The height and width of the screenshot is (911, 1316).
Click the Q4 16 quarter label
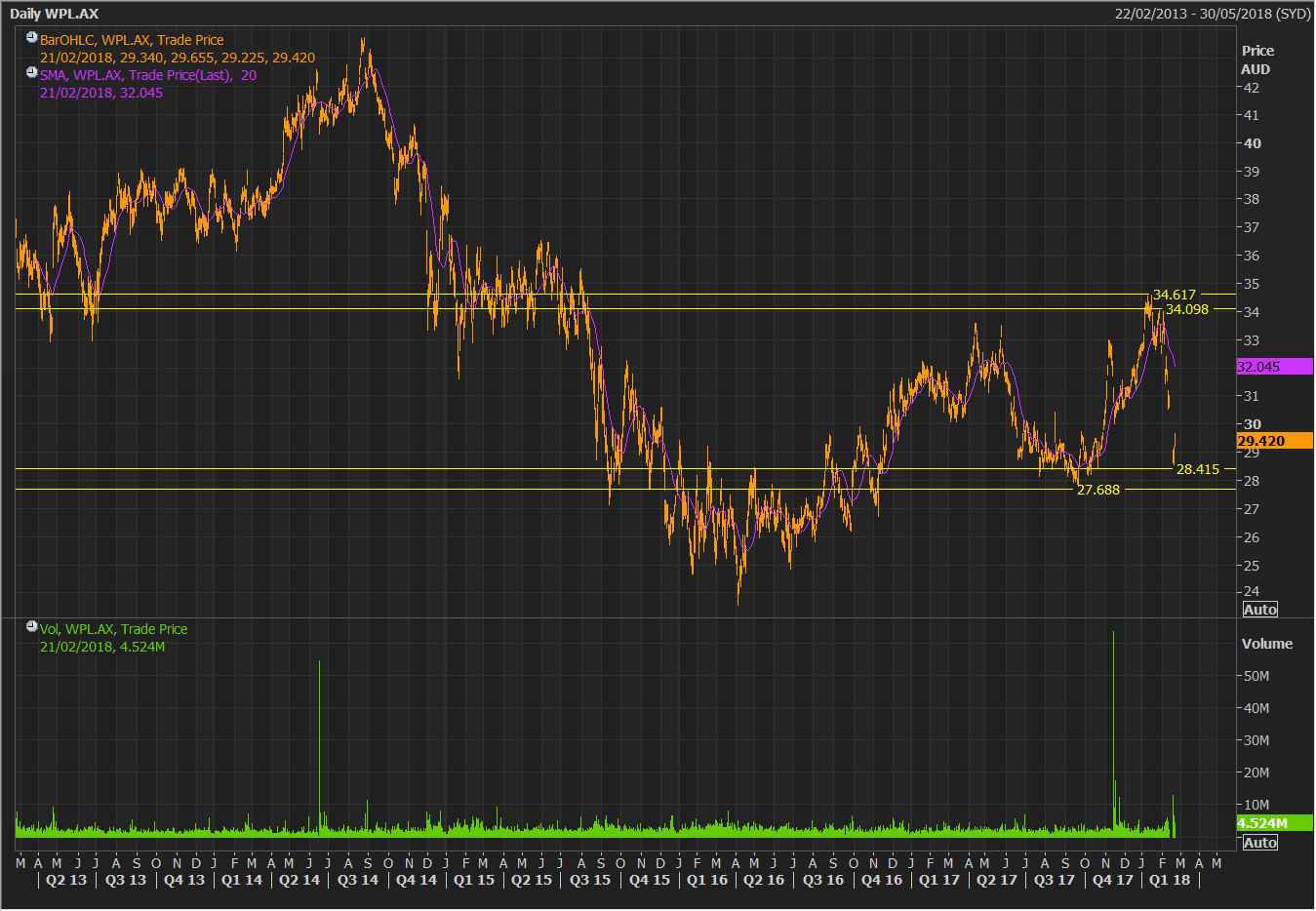tap(882, 880)
